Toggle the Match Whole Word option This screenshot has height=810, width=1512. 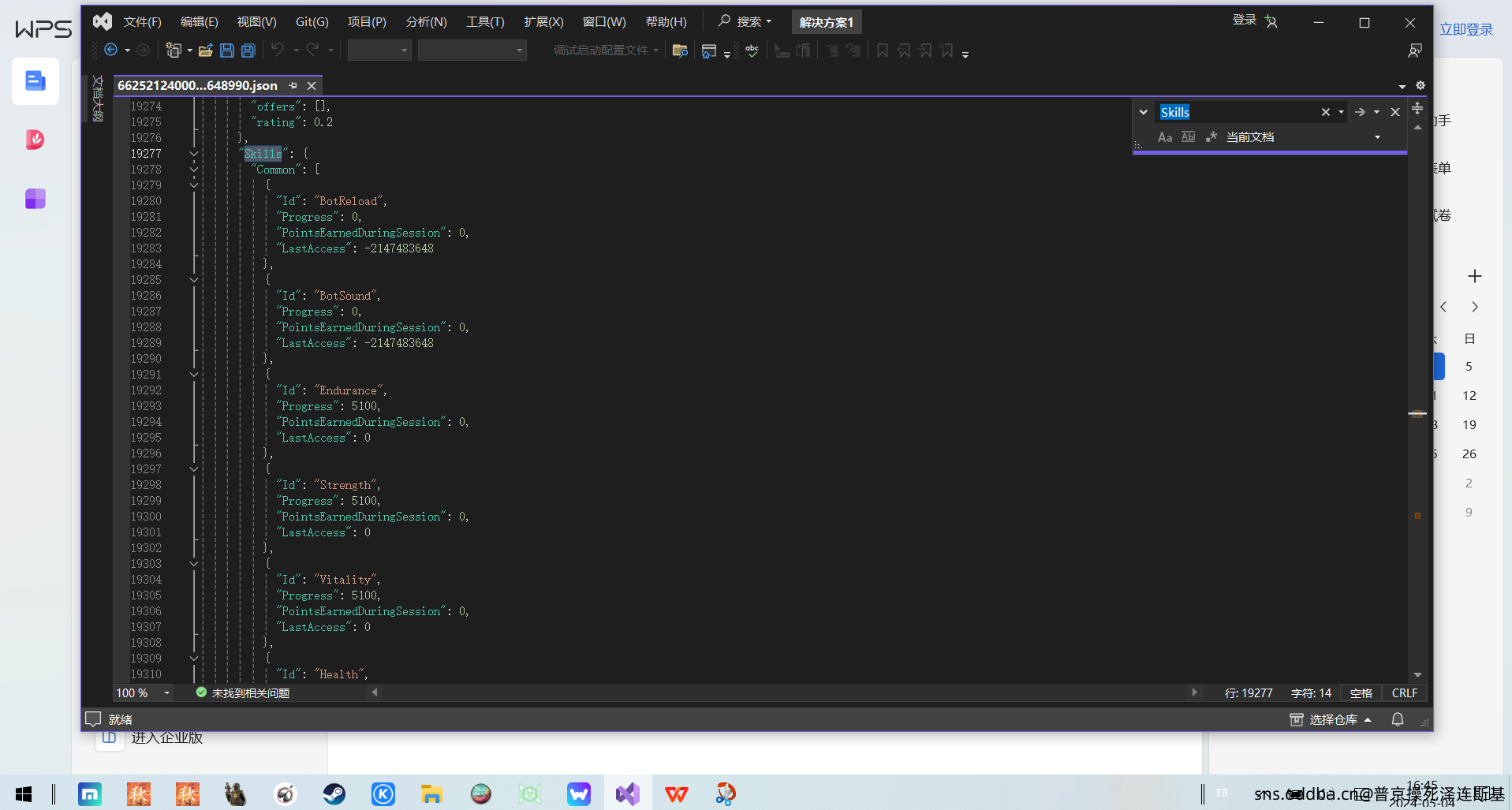tap(1188, 137)
